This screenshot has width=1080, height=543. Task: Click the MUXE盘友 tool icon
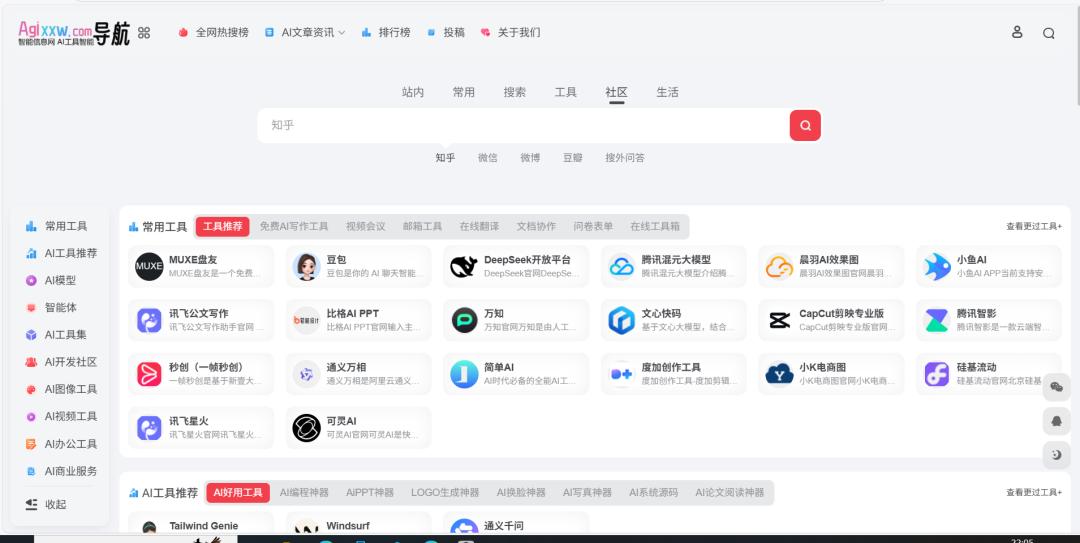click(149, 267)
